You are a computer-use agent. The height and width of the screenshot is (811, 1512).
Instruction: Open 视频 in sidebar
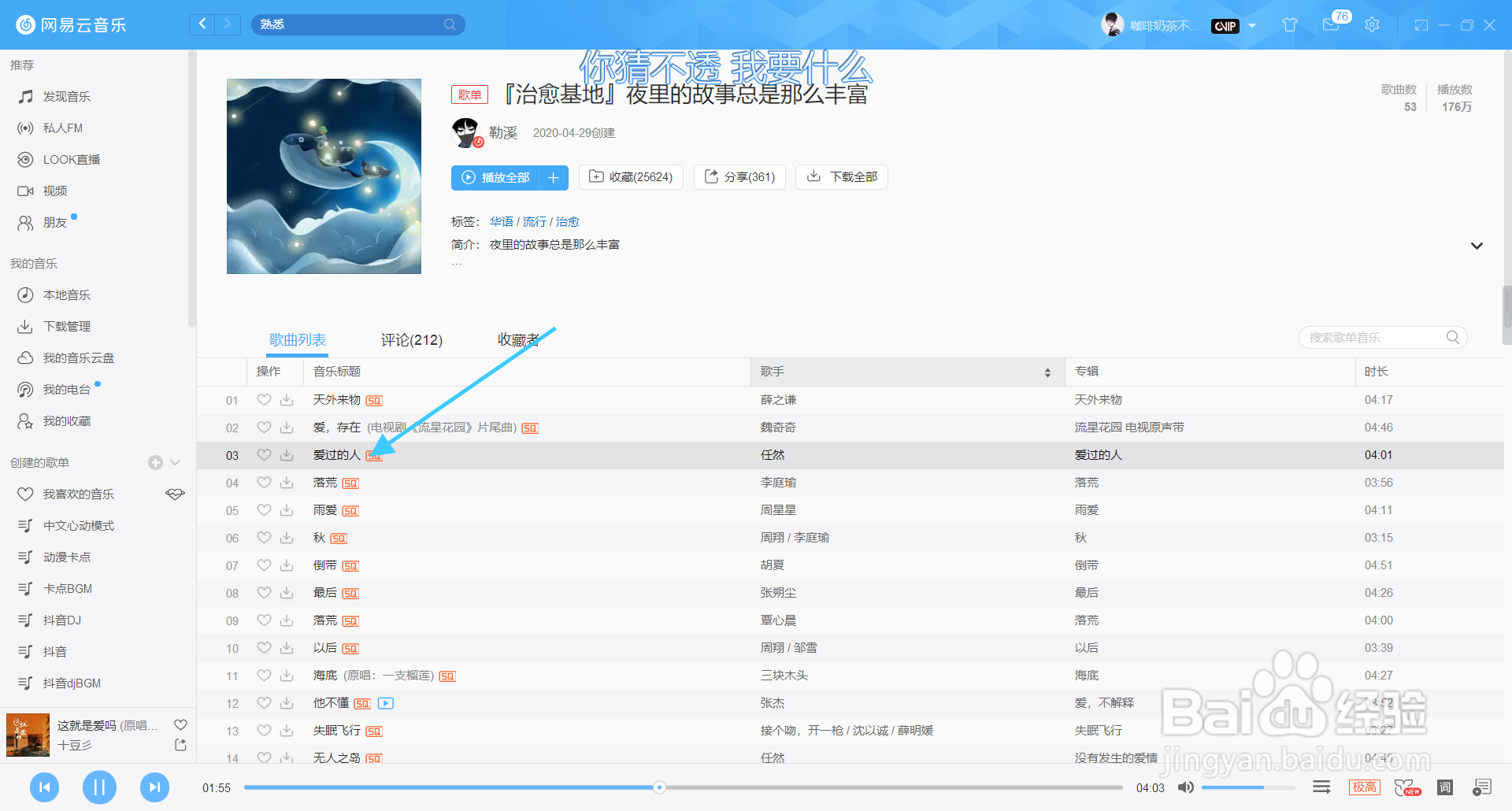click(55, 191)
